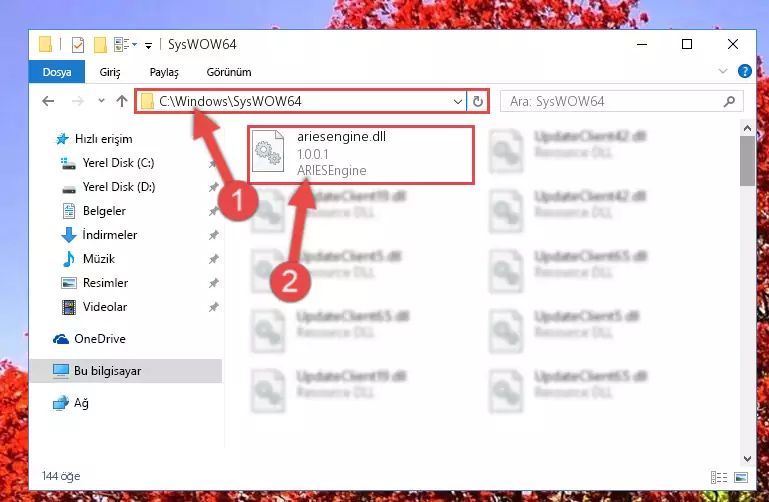Customize Quick Access Toolbar dropdown
This screenshot has height=502, width=769.
coord(148,46)
